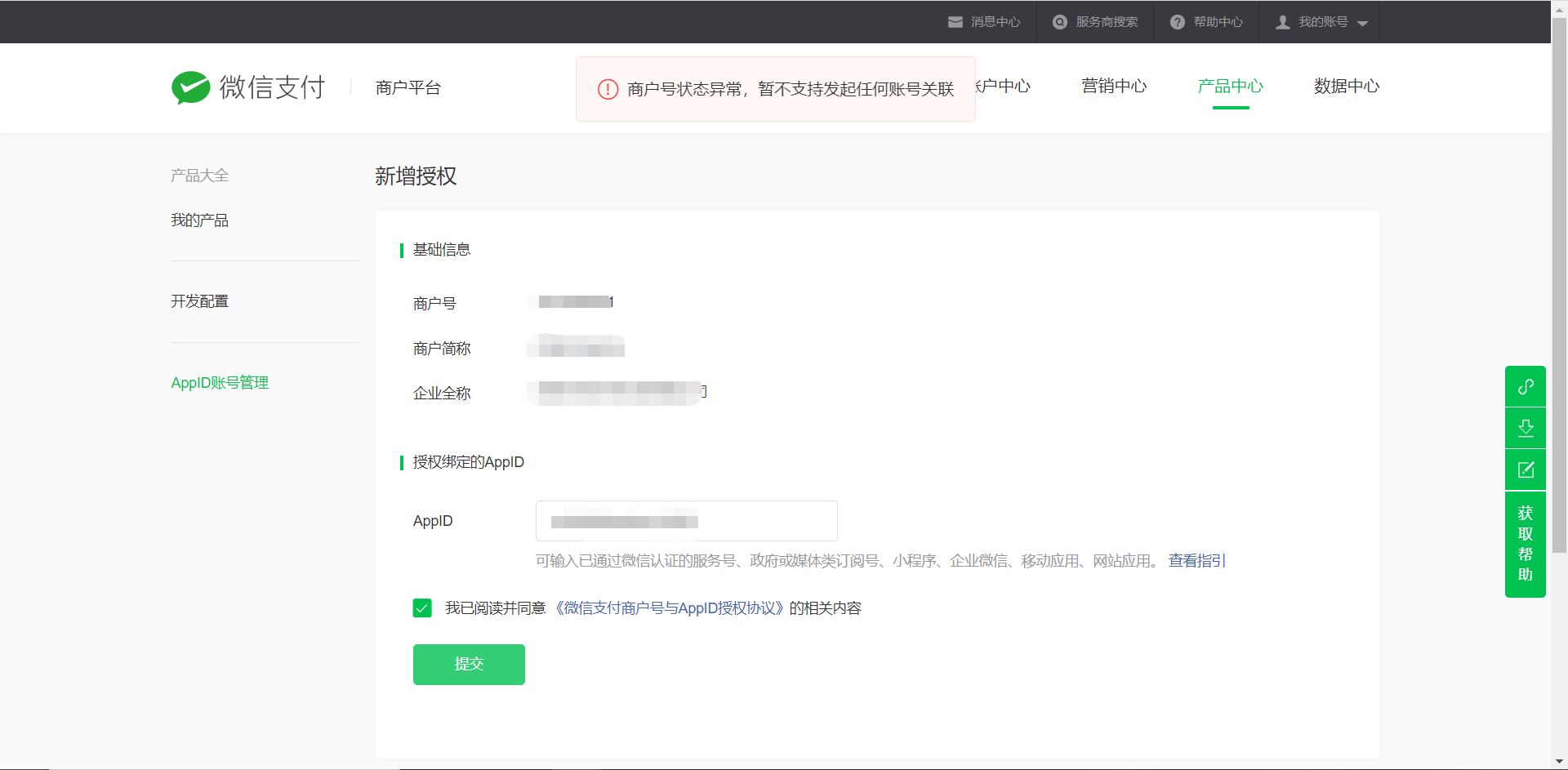Click the 帮助中心 question mark icon

[x=1178, y=22]
